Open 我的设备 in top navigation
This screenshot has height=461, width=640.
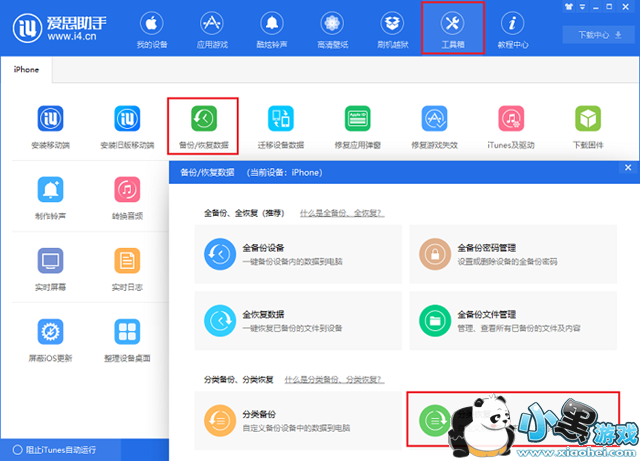[x=151, y=31]
